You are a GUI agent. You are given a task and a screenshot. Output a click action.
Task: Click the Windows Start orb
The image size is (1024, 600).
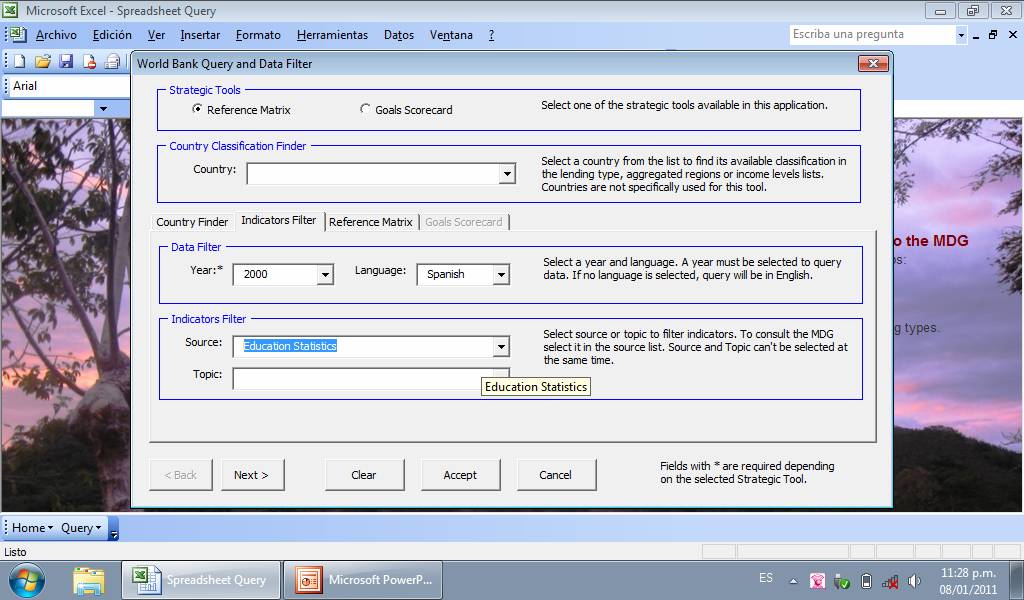coord(27,580)
